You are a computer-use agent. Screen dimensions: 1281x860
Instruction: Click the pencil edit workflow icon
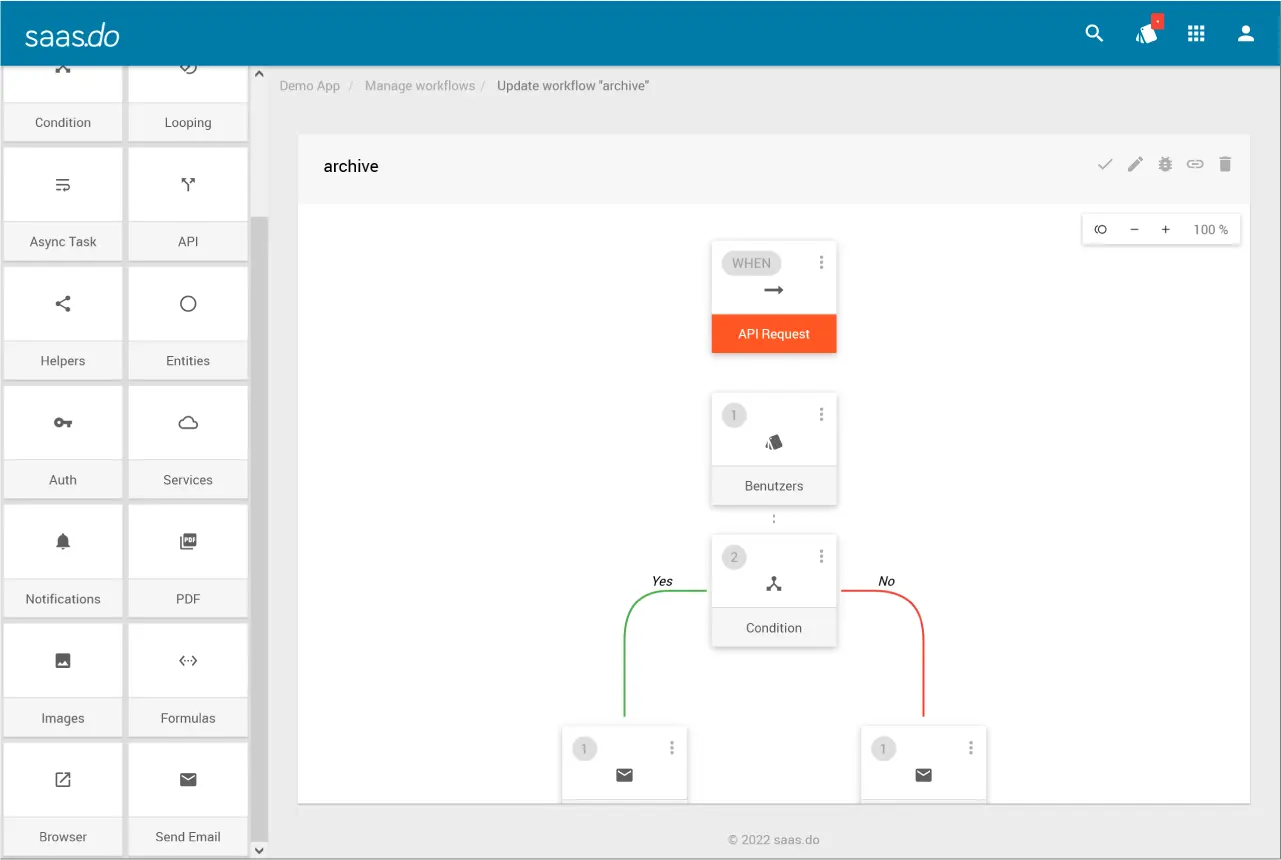pos(1135,165)
